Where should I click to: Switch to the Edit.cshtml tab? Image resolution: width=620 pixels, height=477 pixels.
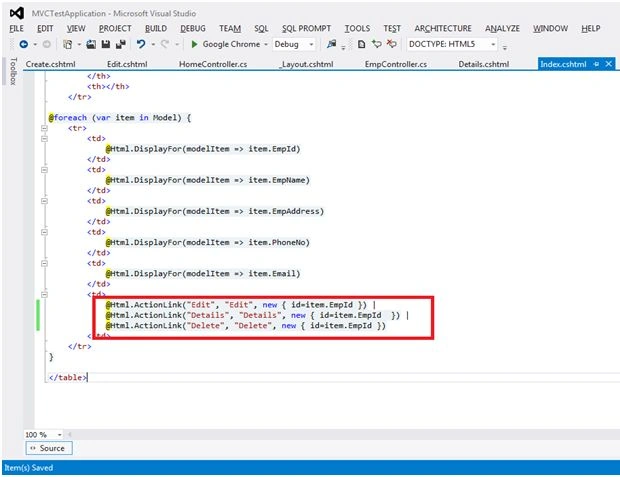tap(127, 64)
